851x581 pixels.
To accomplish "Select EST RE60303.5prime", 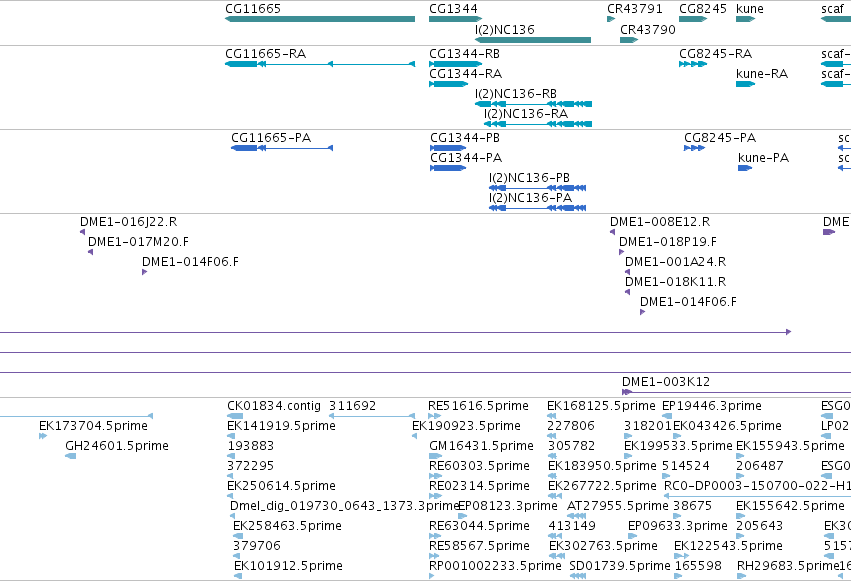I will [435, 476].
